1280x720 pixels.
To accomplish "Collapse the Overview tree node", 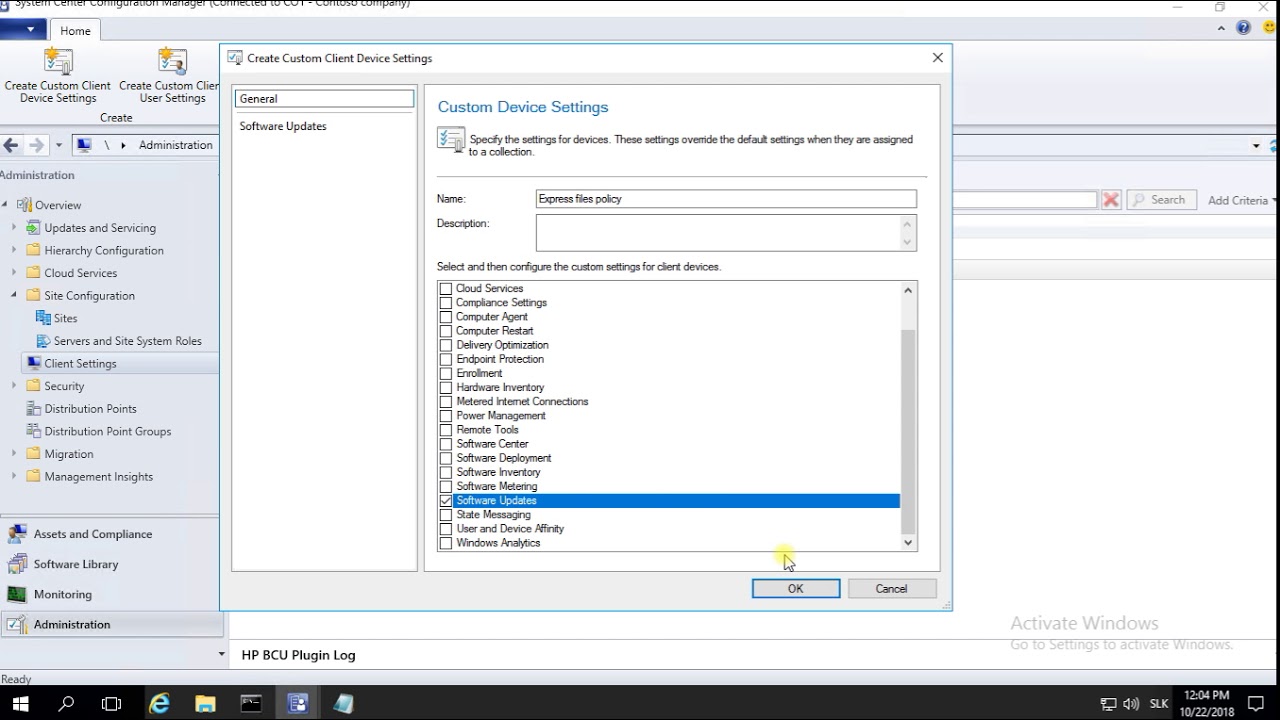I will click(5, 205).
